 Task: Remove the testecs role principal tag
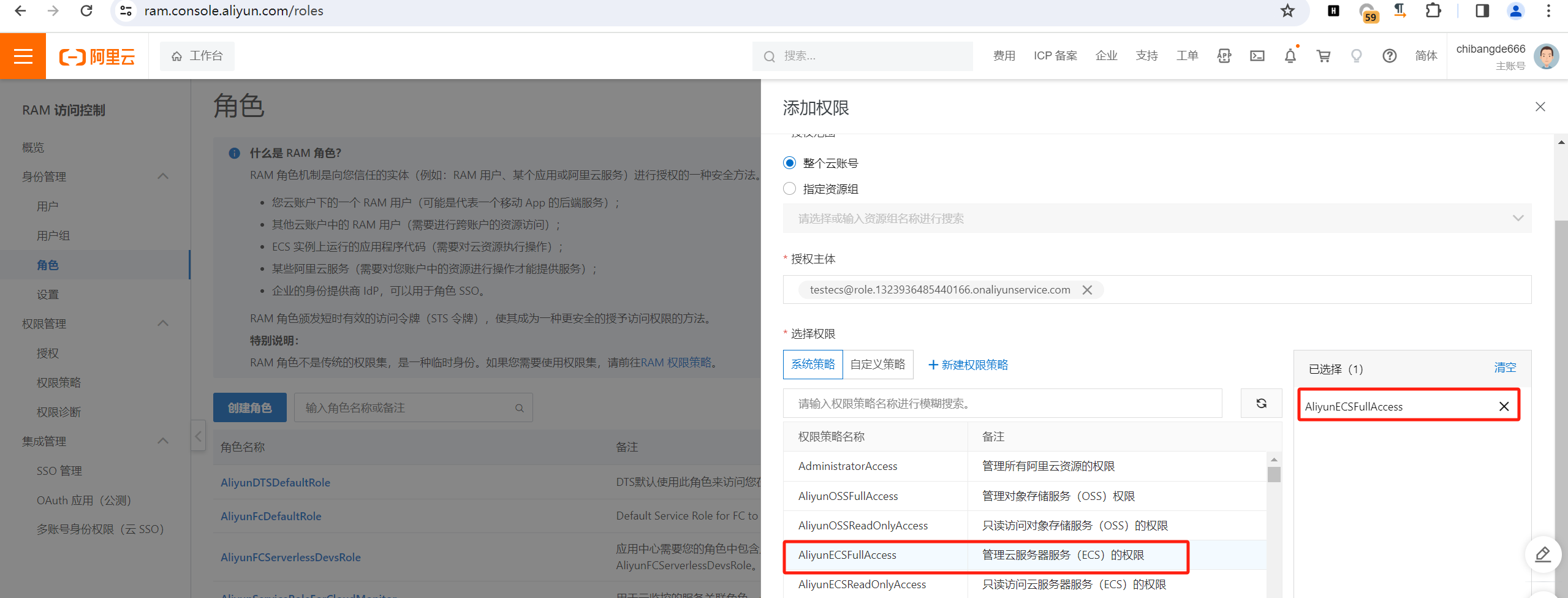coord(1088,290)
